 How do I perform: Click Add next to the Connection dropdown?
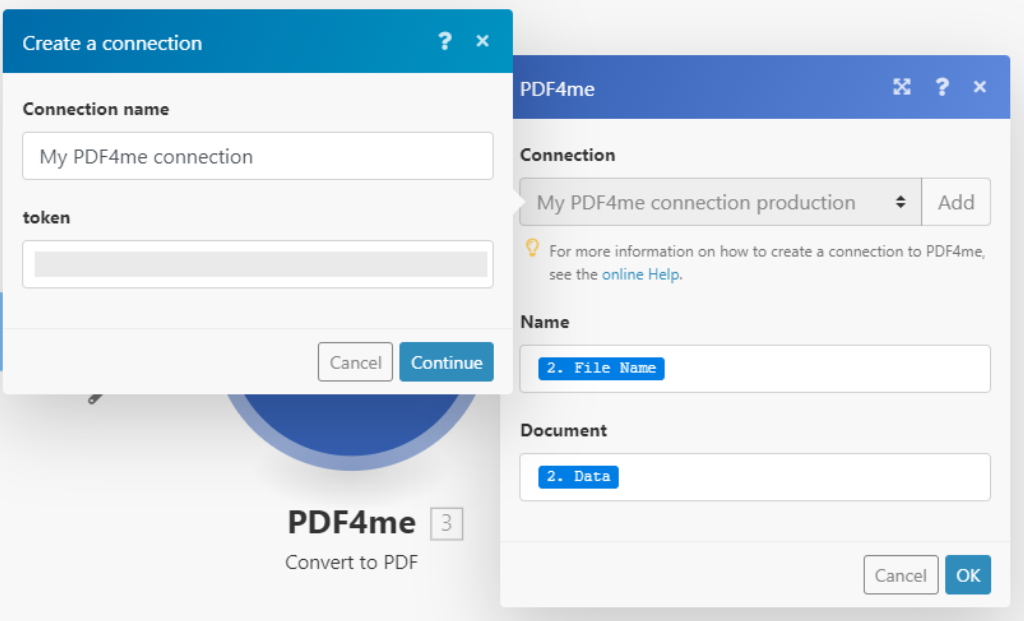pyautogui.click(x=956, y=202)
